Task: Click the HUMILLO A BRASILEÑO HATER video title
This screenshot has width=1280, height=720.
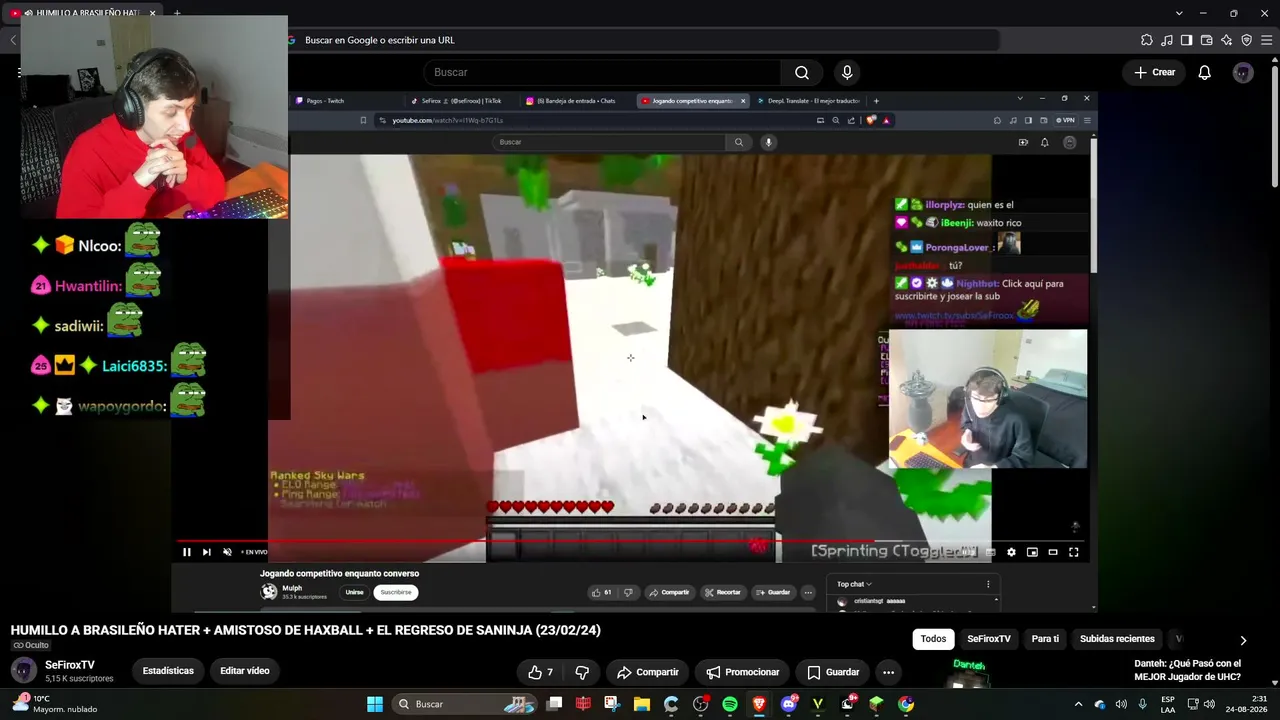Action: click(305, 630)
